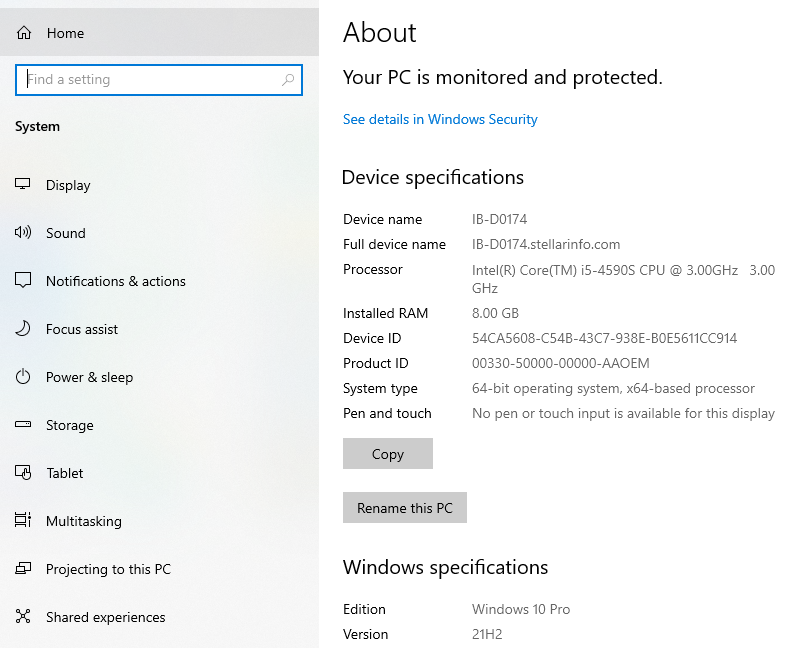Click the Device specifications heading

(433, 177)
